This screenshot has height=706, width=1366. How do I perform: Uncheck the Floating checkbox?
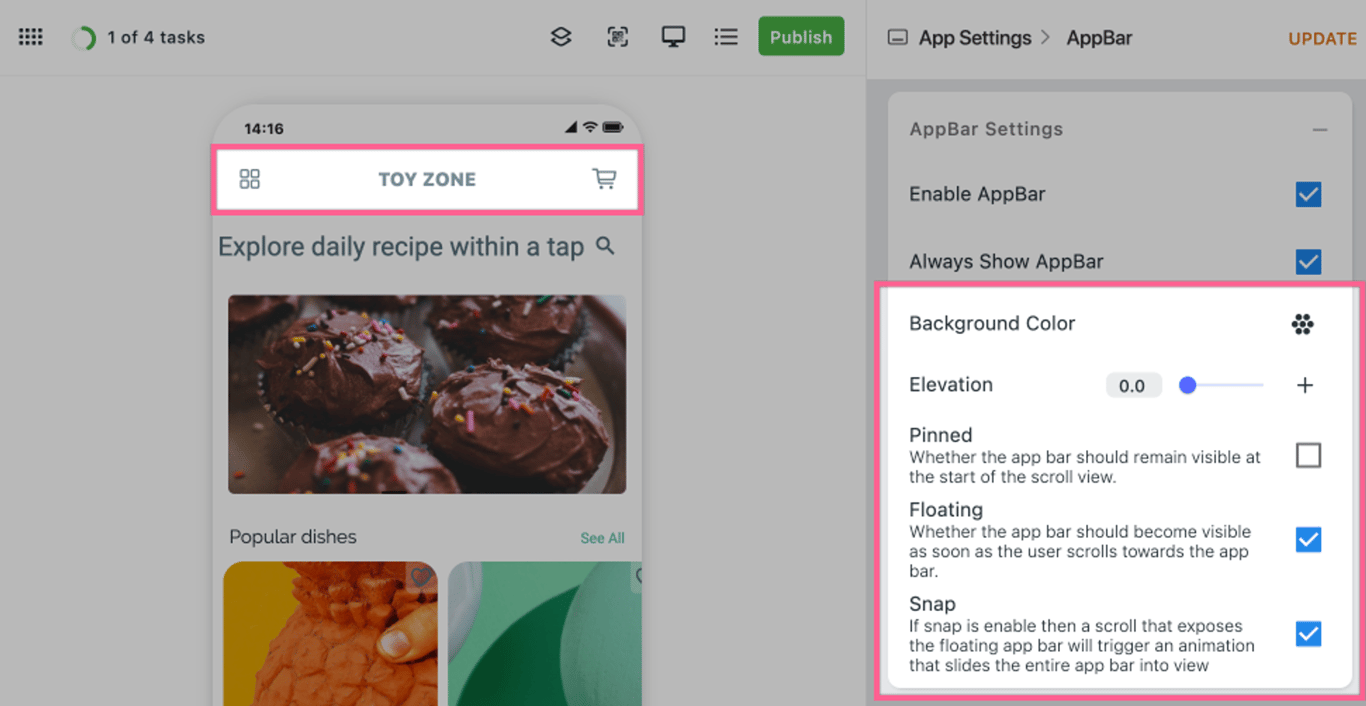(1308, 540)
